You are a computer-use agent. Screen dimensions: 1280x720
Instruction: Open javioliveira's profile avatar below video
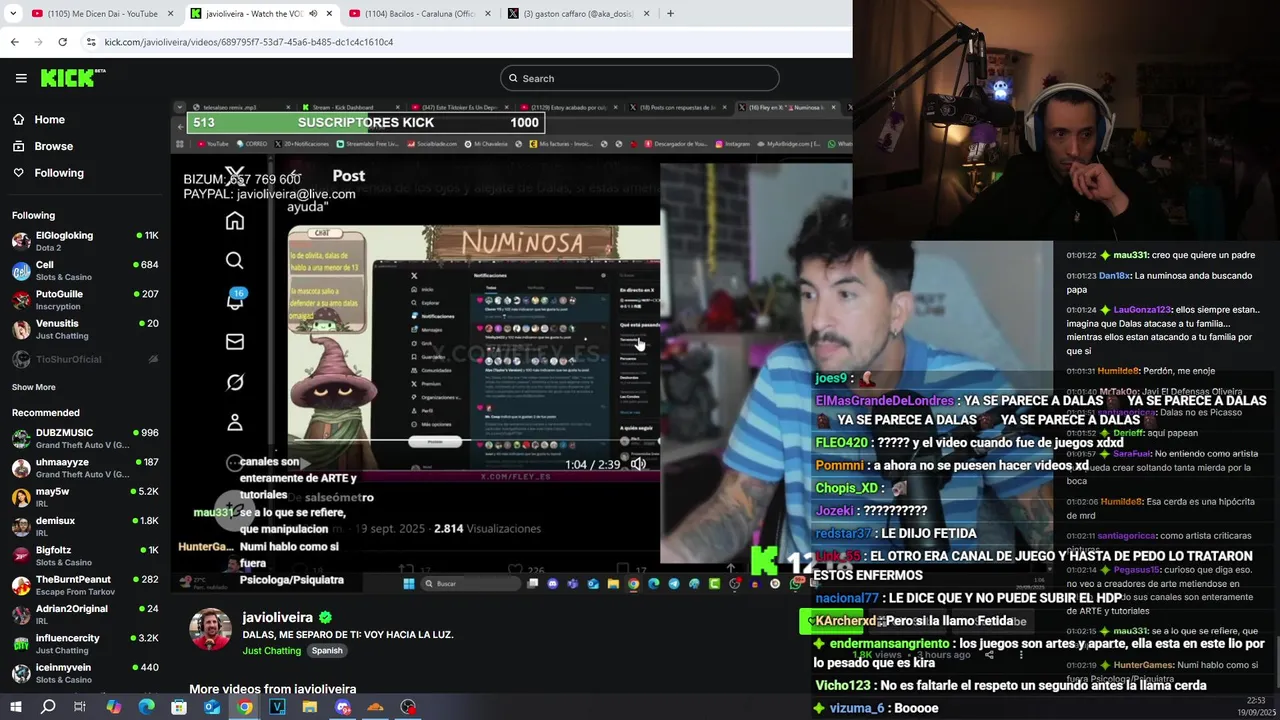point(210,629)
